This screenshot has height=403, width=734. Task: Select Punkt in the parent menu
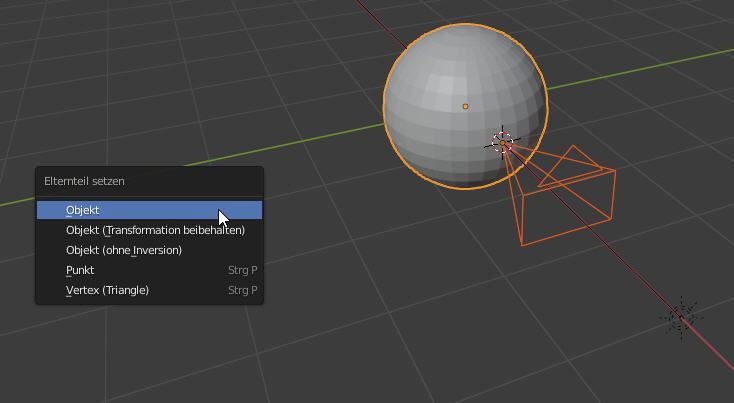coord(80,270)
